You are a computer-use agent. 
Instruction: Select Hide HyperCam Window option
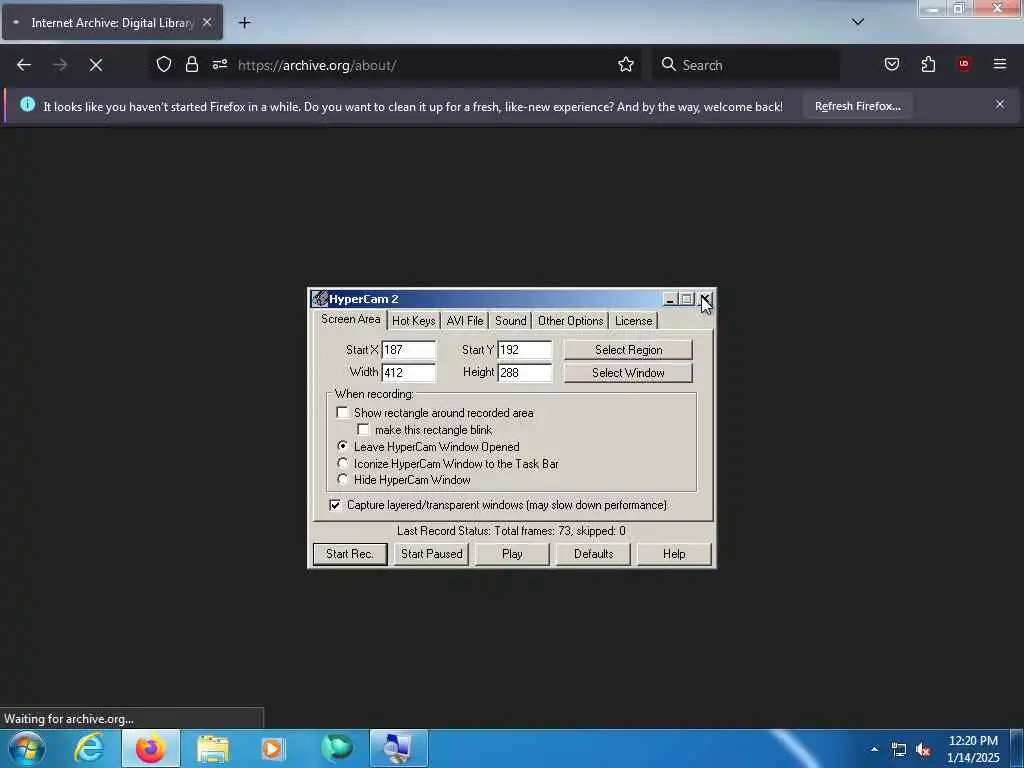[x=342, y=479]
